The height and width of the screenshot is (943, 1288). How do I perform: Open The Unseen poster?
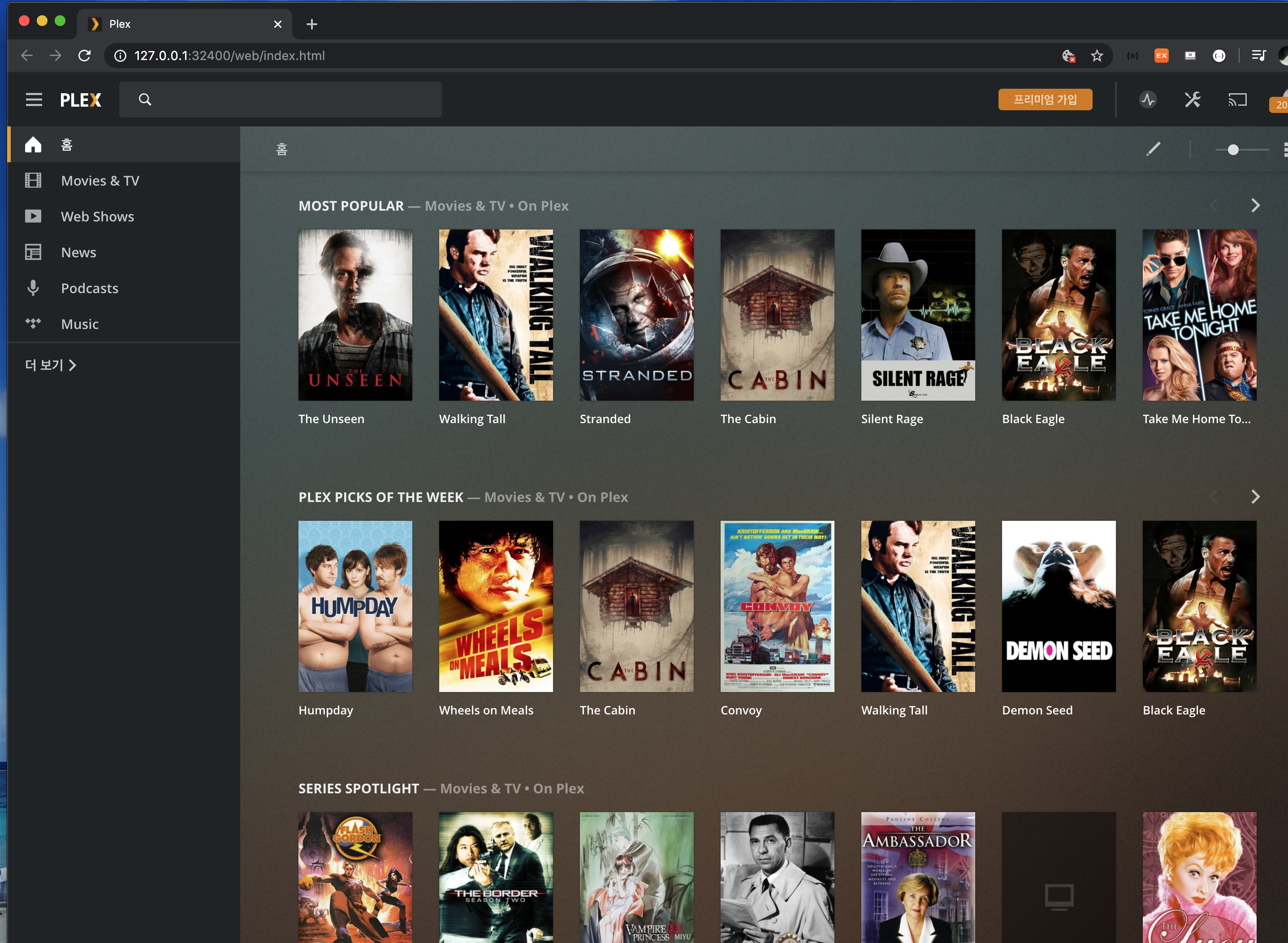(355, 315)
